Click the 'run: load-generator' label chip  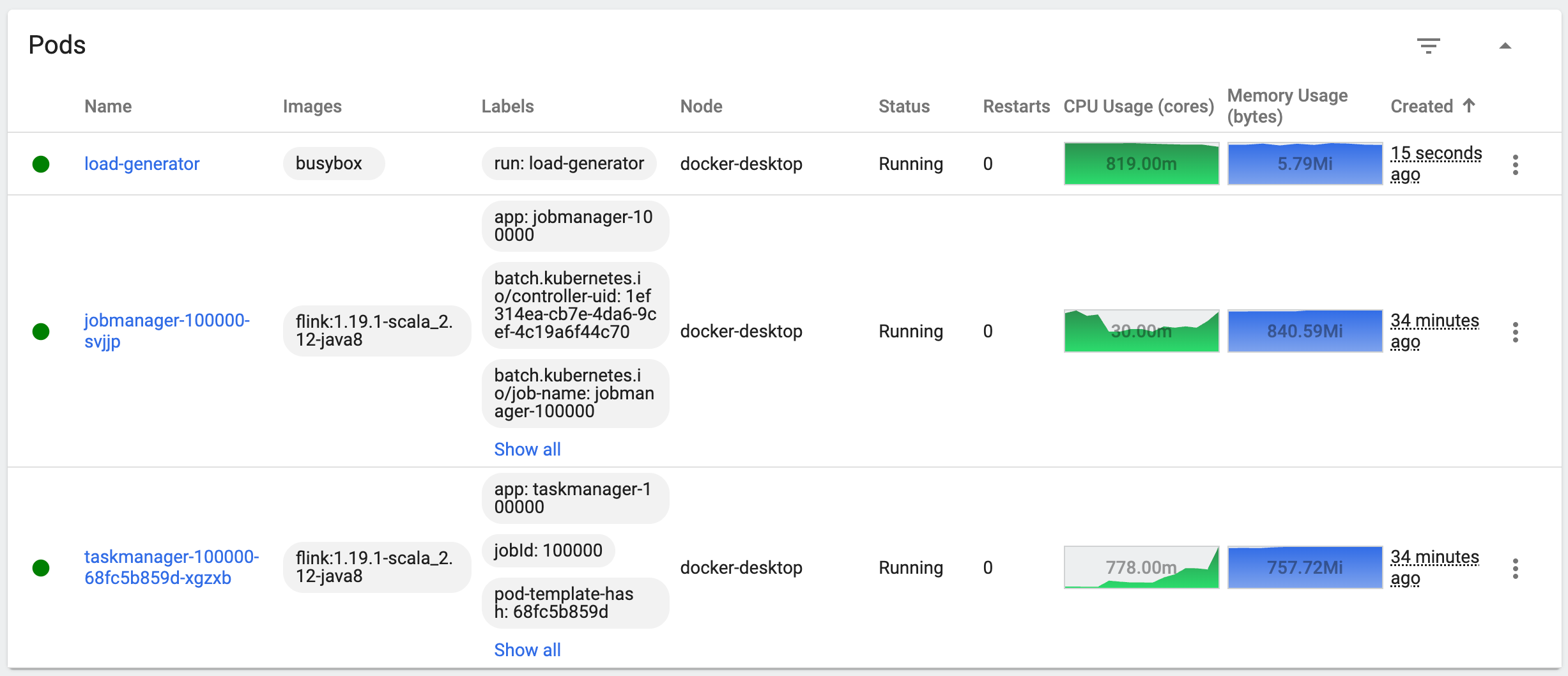(x=569, y=164)
